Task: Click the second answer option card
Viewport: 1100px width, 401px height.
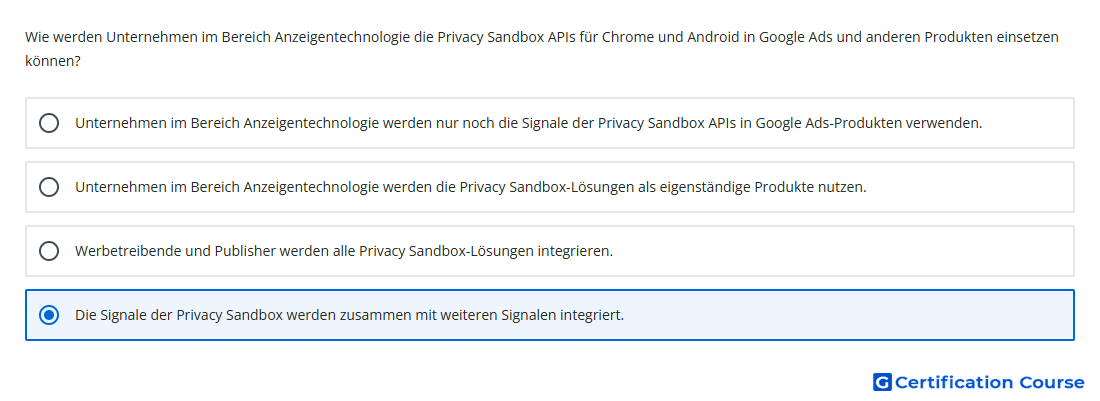Action: 550,187
